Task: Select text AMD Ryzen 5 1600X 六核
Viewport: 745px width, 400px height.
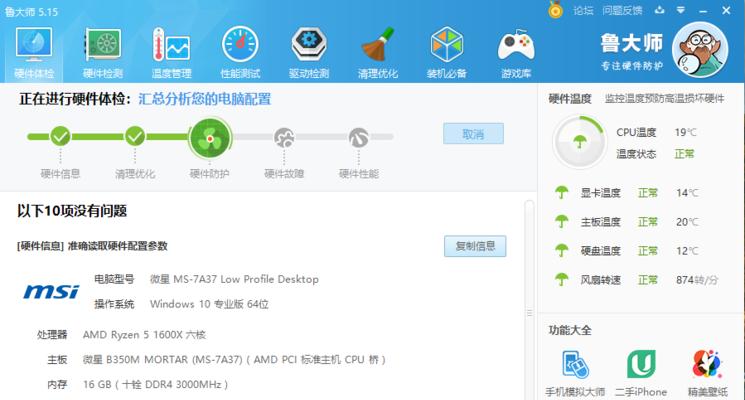Action: click(x=144, y=335)
